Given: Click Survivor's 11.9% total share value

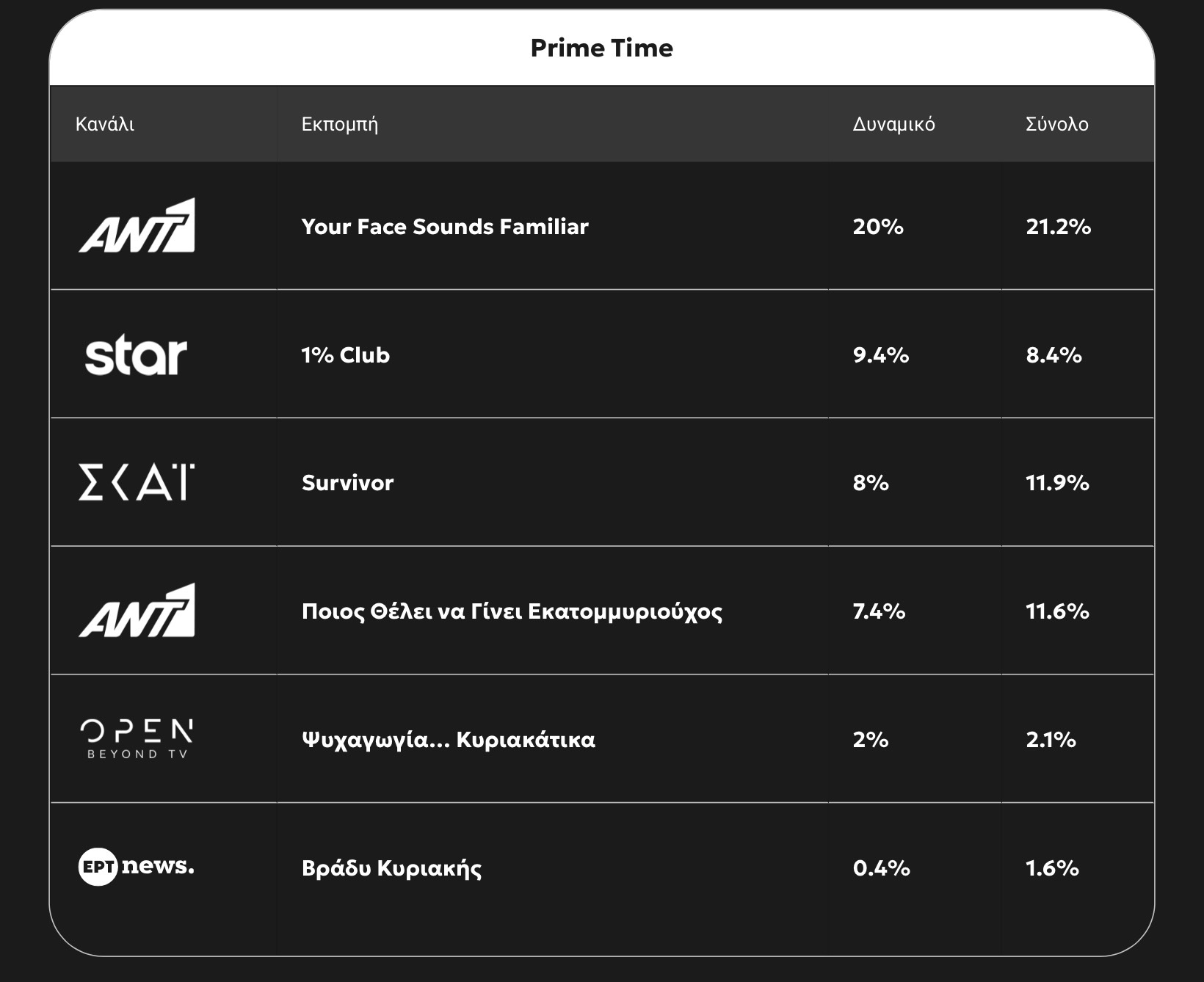Looking at the screenshot, I should click(x=1057, y=483).
